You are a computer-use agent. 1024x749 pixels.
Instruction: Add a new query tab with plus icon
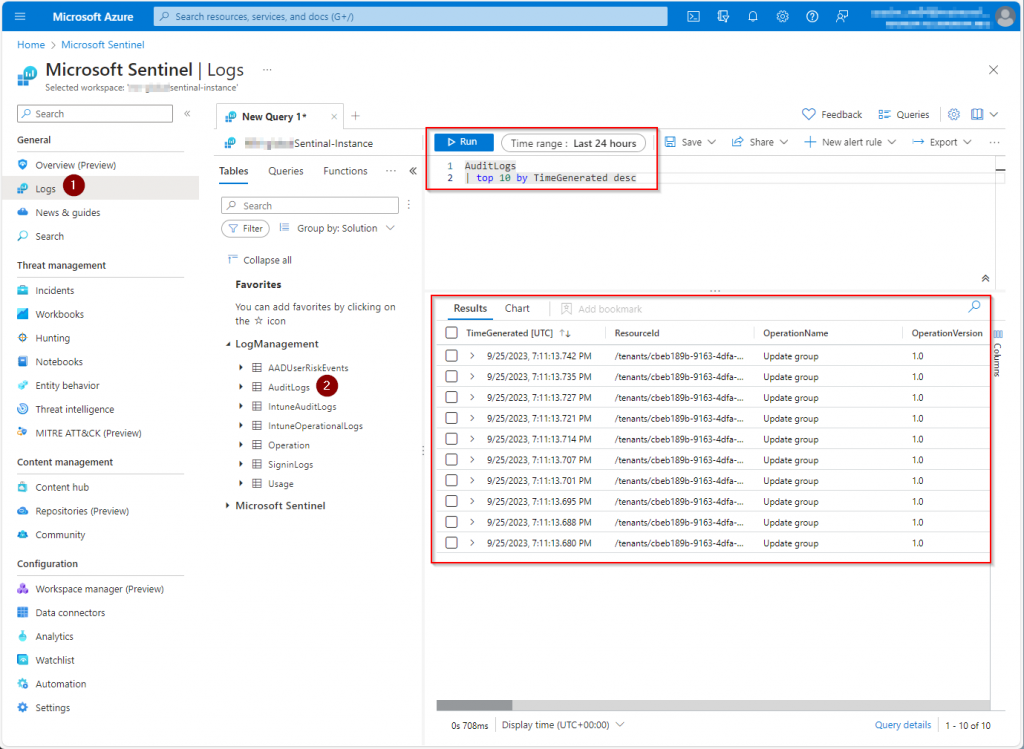click(x=355, y=116)
